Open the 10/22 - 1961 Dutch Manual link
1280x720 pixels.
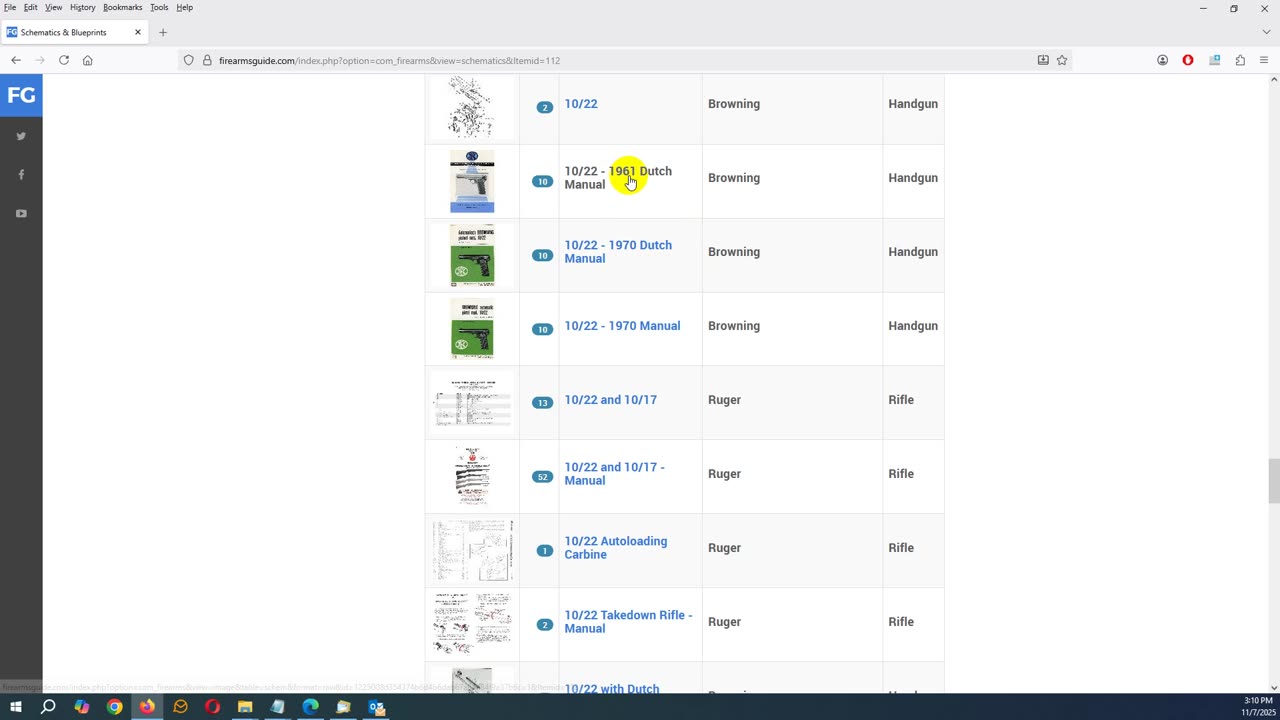coord(618,178)
